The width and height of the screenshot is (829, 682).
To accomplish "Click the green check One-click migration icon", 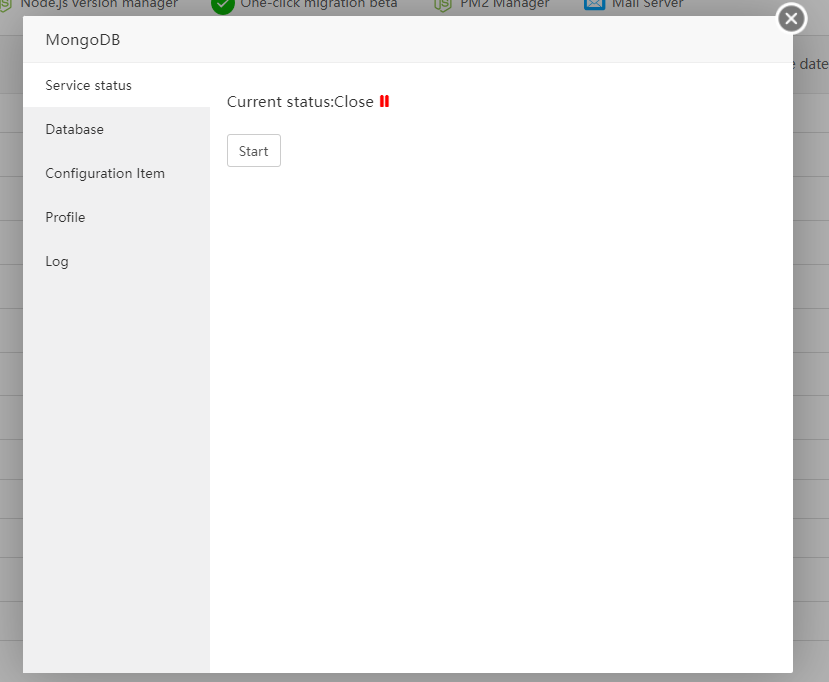I will (223, 6).
